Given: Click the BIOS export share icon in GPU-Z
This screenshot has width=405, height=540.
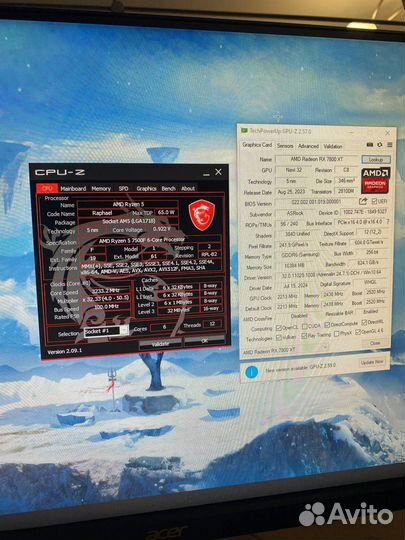Looking at the screenshot, I should pos(363,201).
